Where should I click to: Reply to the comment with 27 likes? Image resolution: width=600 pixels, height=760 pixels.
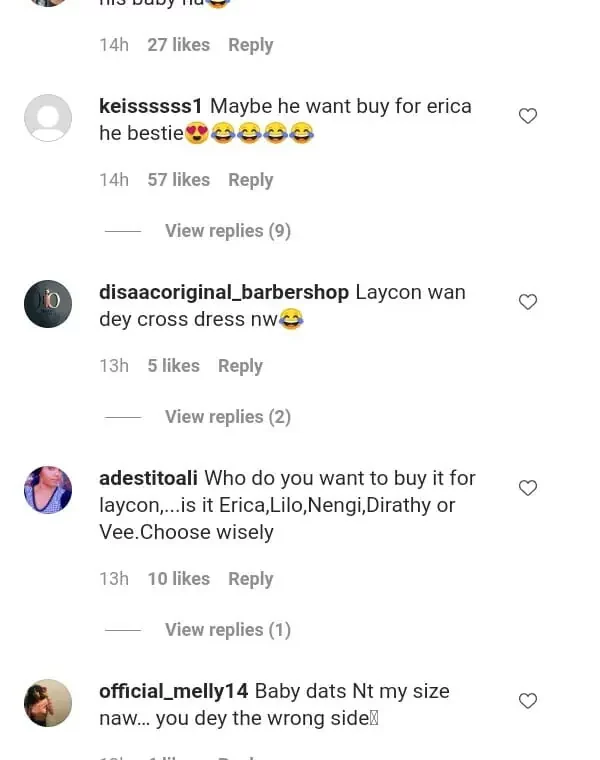click(x=250, y=45)
